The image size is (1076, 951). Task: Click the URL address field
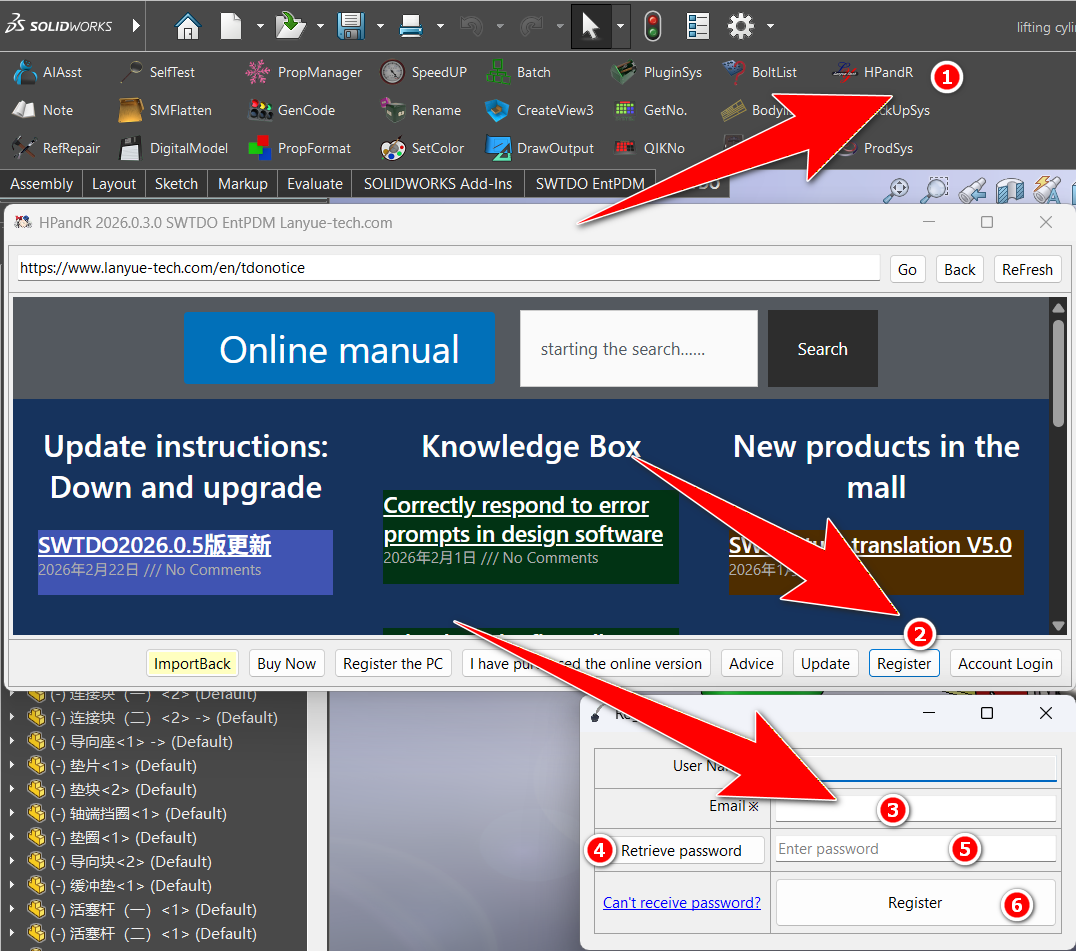(448, 268)
